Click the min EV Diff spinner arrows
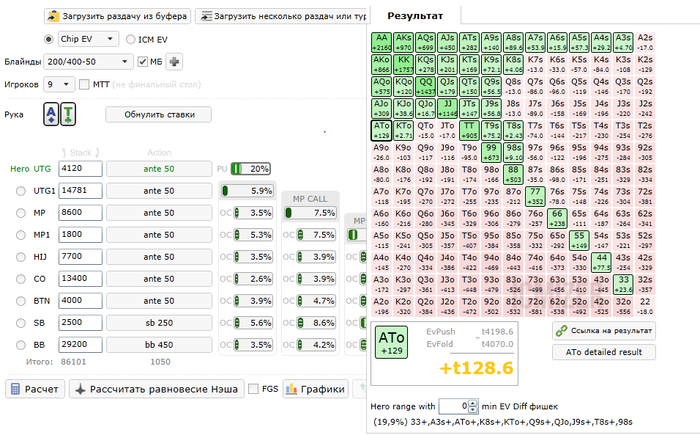 point(474,406)
